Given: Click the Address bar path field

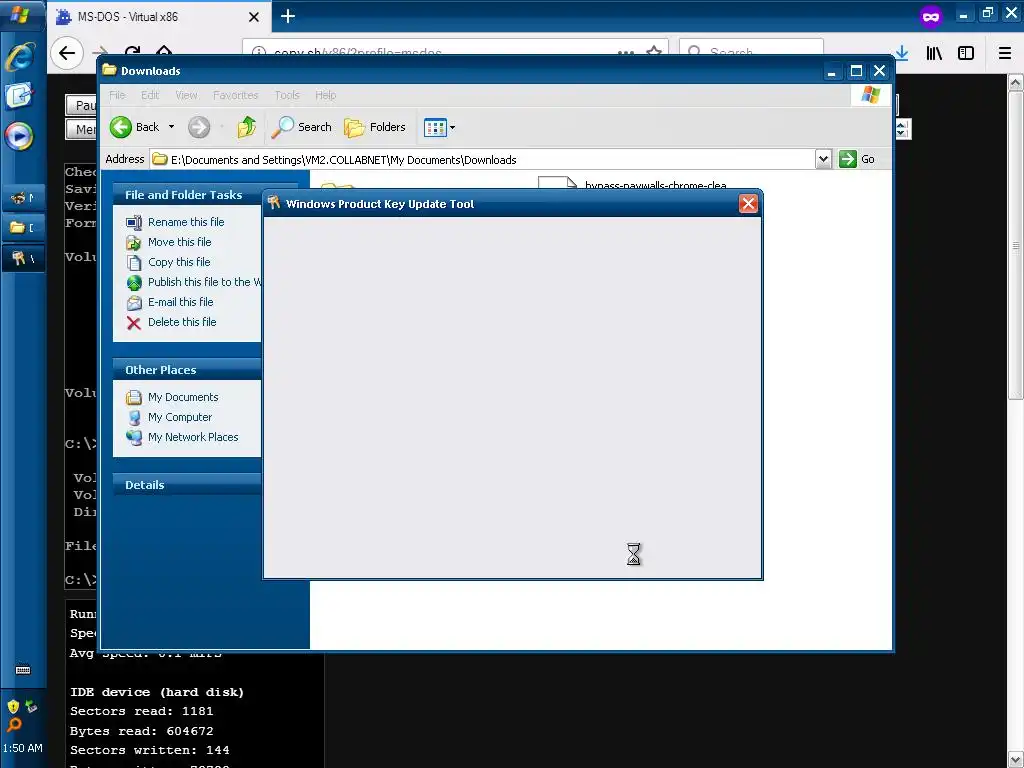Looking at the screenshot, I should (x=482, y=159).
